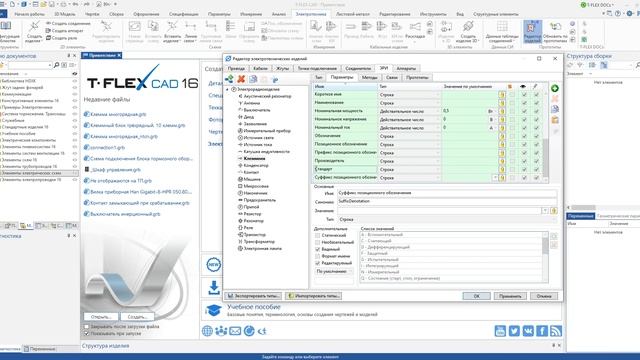640x360 pixels.
Task: Open the По умолчанию dropdown
Action: click(333, 271)
